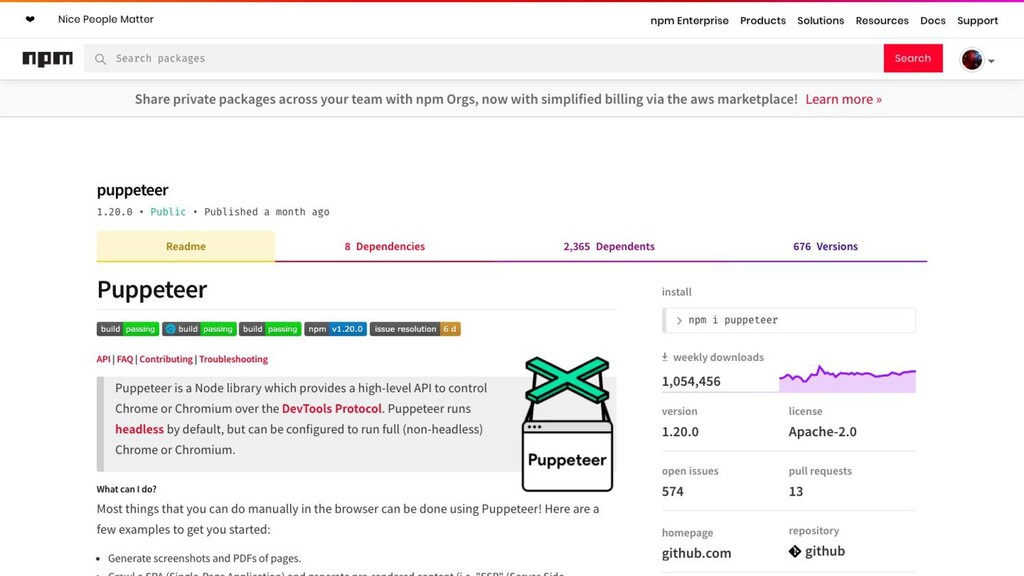Open the FAQ link
This screenshot has width=1024, height=576.
pos(125,359)
